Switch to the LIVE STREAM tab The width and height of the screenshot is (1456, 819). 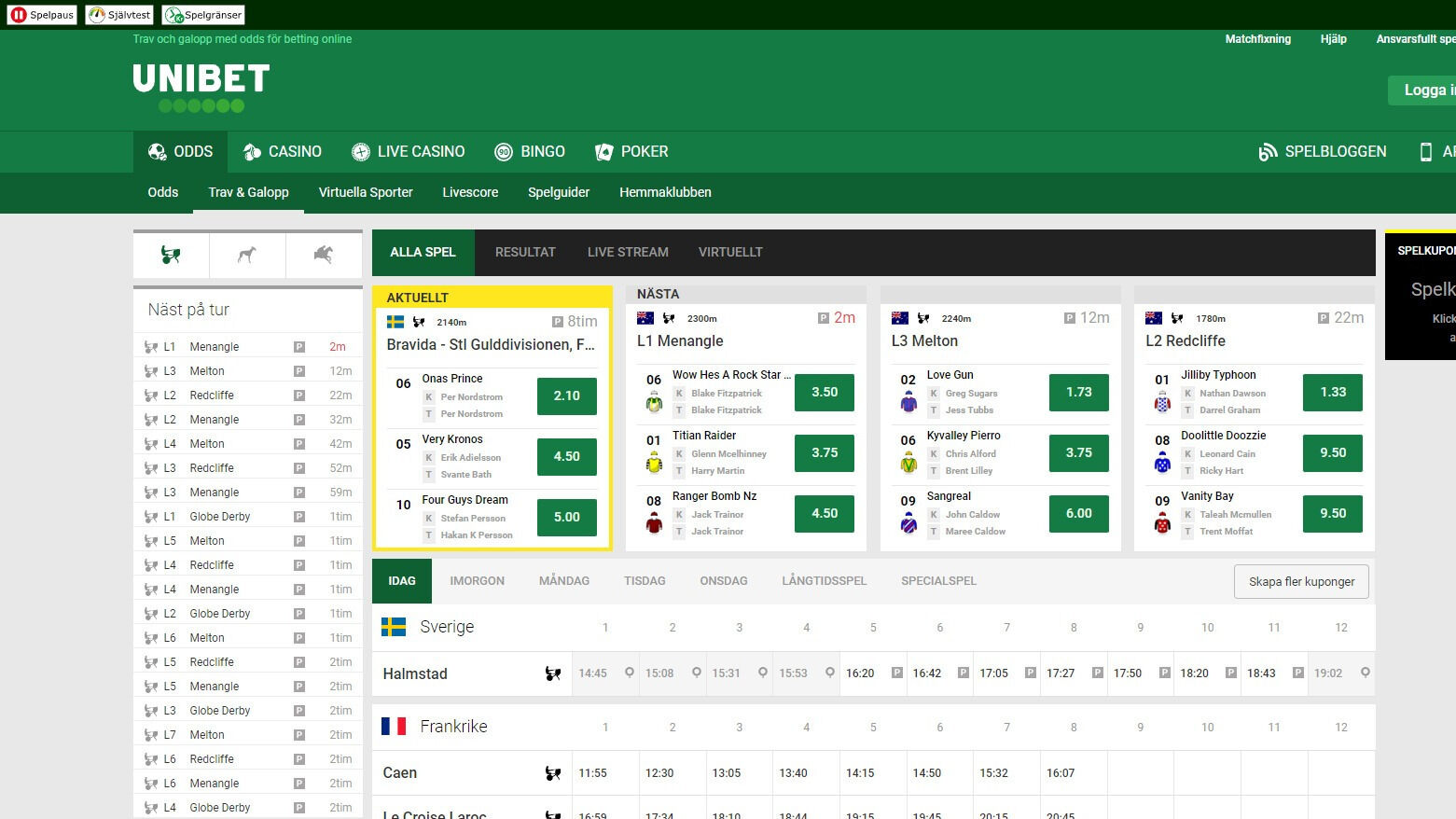(628, 252)
